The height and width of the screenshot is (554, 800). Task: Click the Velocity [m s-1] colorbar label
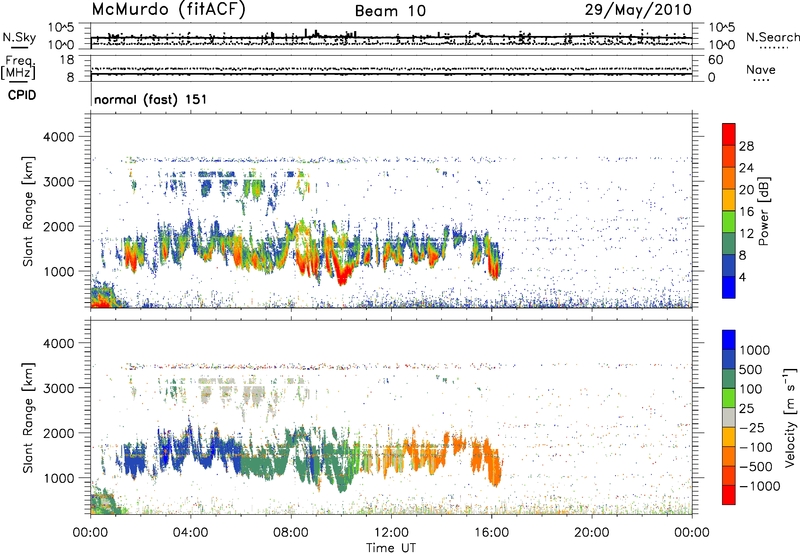pos(790,417)
